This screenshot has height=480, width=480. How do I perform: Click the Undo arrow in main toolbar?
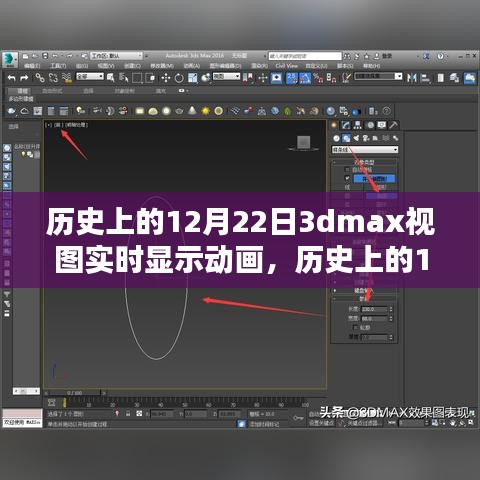click(12, 78)
